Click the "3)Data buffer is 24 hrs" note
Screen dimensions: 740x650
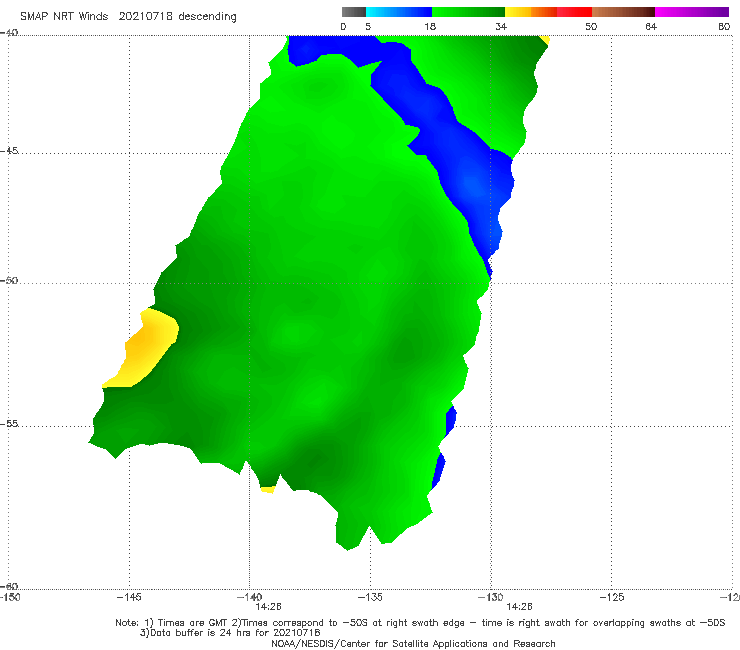point(230,633)
